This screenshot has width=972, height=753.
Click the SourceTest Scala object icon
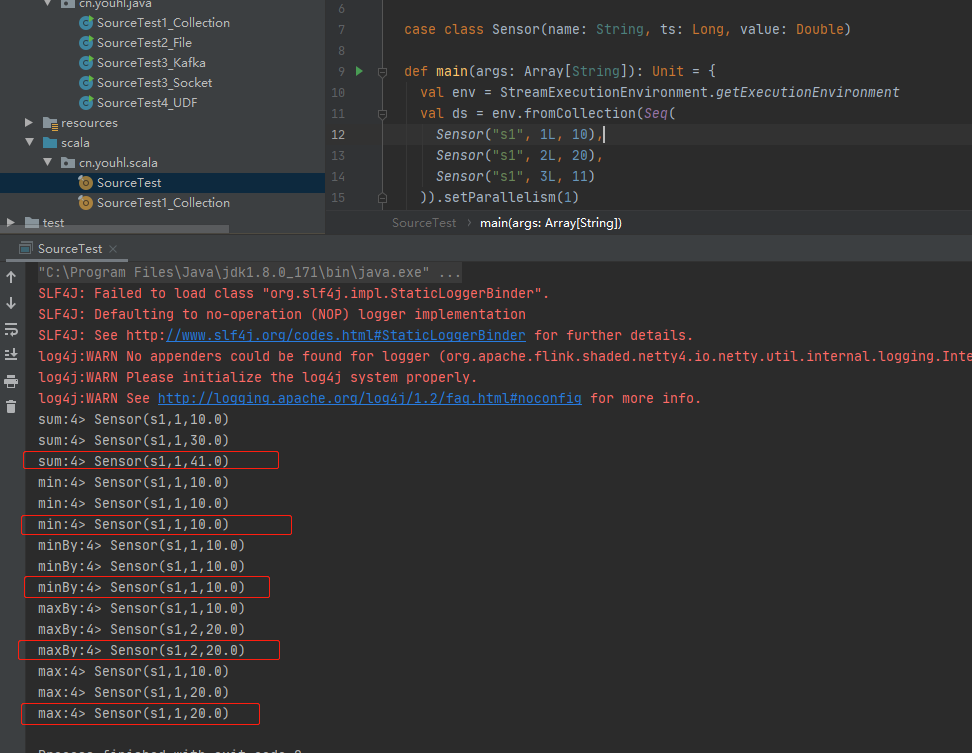click(86, 183)
